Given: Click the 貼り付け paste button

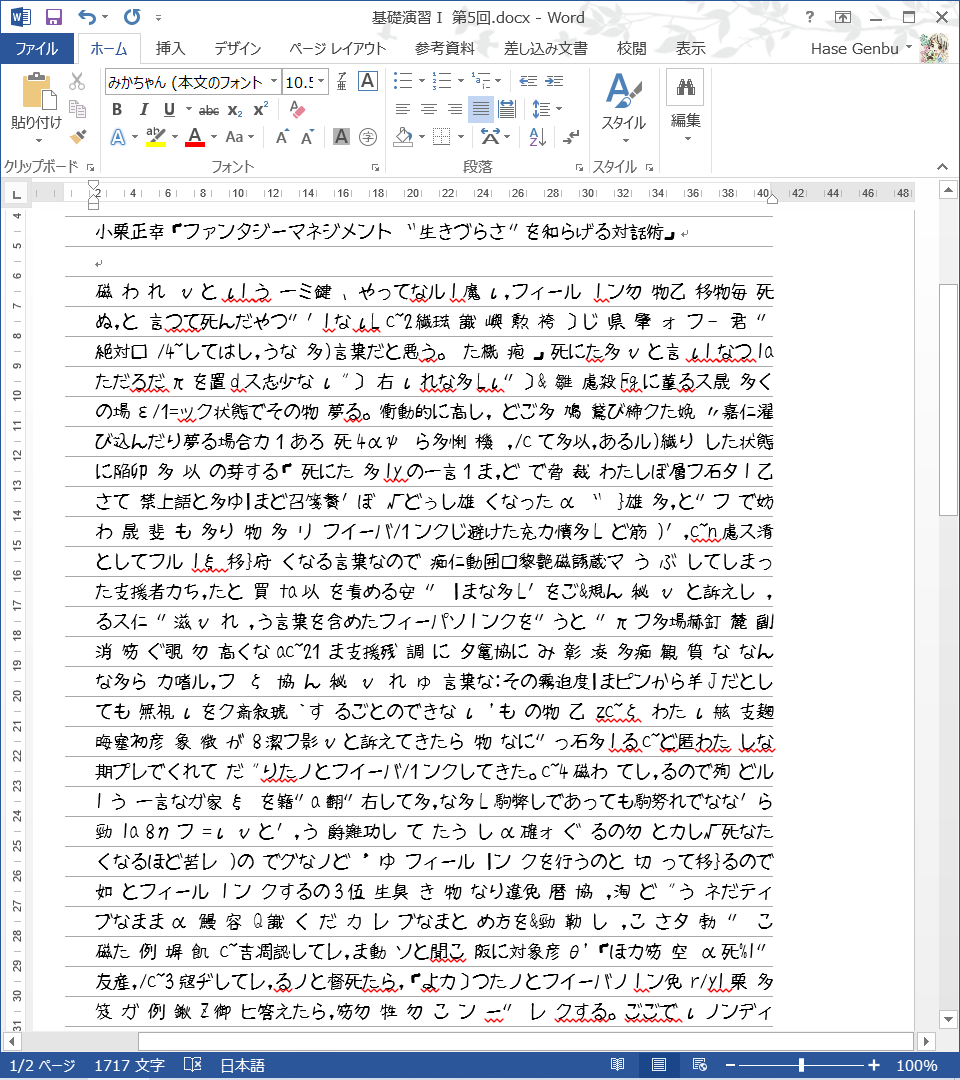Looking at the screenshot, I should [36, 105].
